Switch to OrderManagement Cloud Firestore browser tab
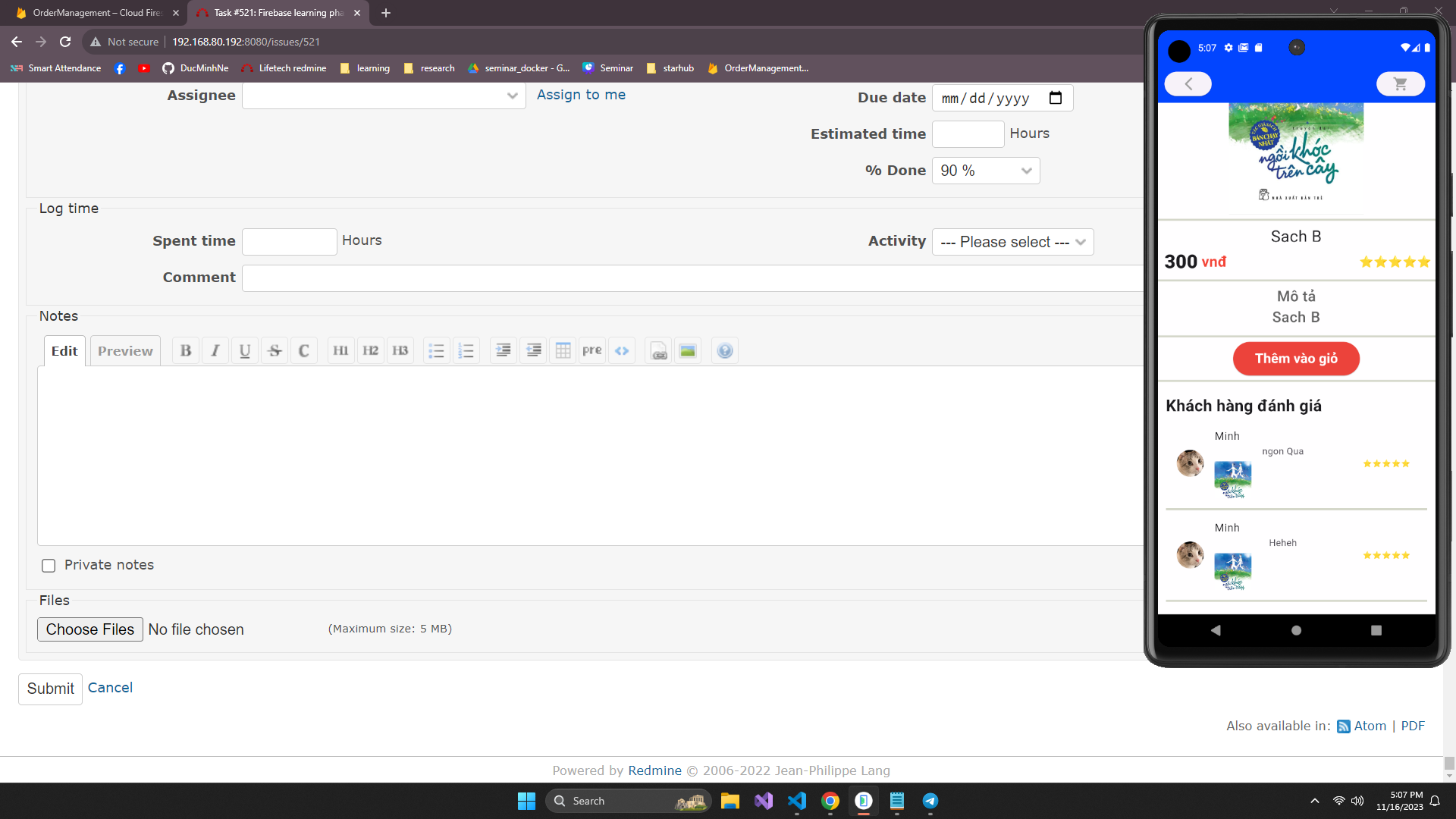1456x819 pixels. pos(97,13)
